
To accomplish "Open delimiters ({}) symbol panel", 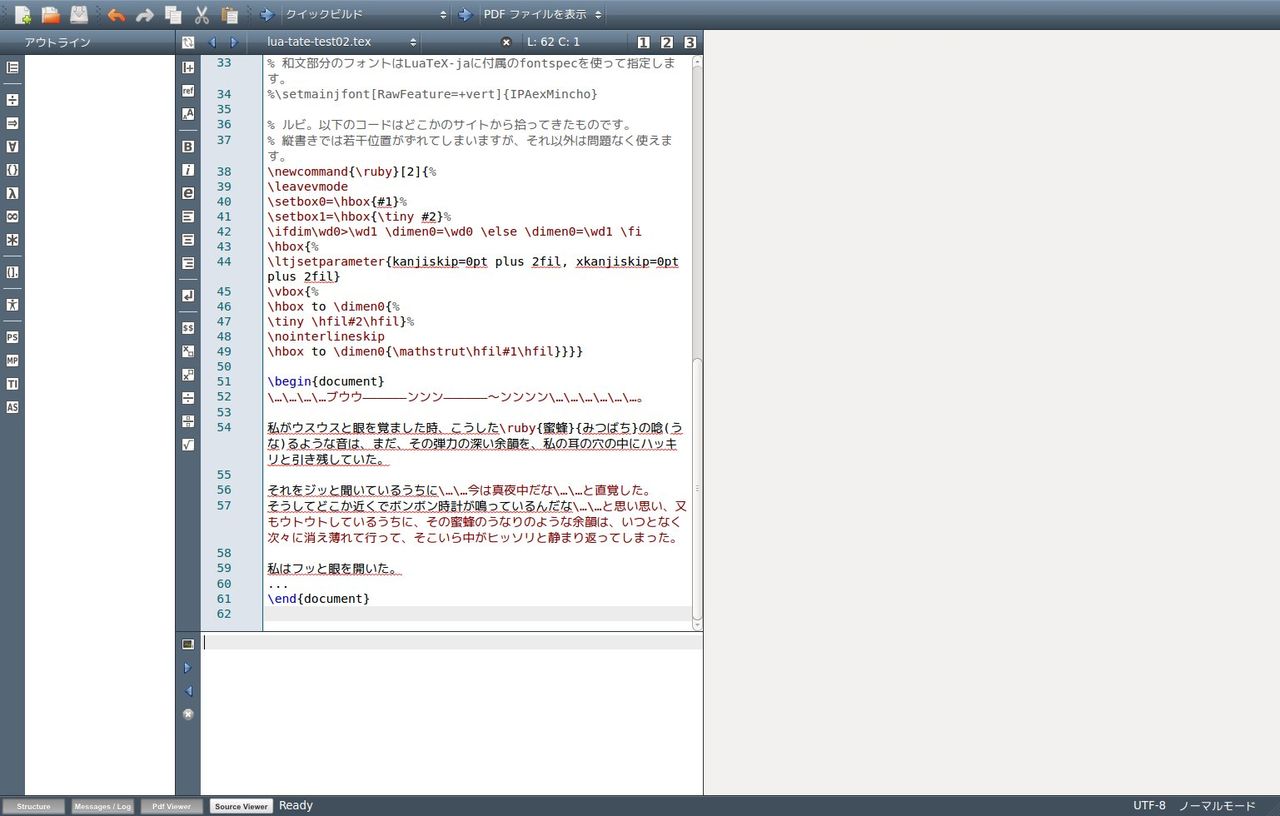I will click(x=12, y=170).
